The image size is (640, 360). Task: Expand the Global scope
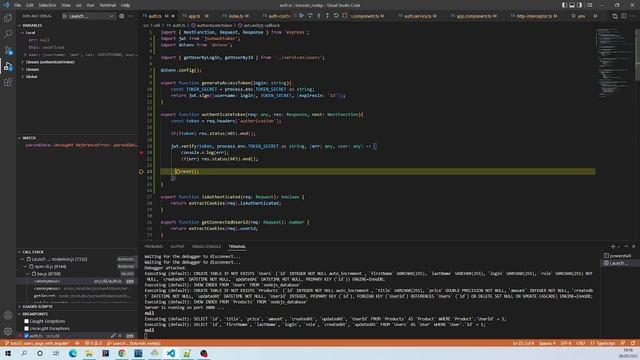(x=23, y=76)
